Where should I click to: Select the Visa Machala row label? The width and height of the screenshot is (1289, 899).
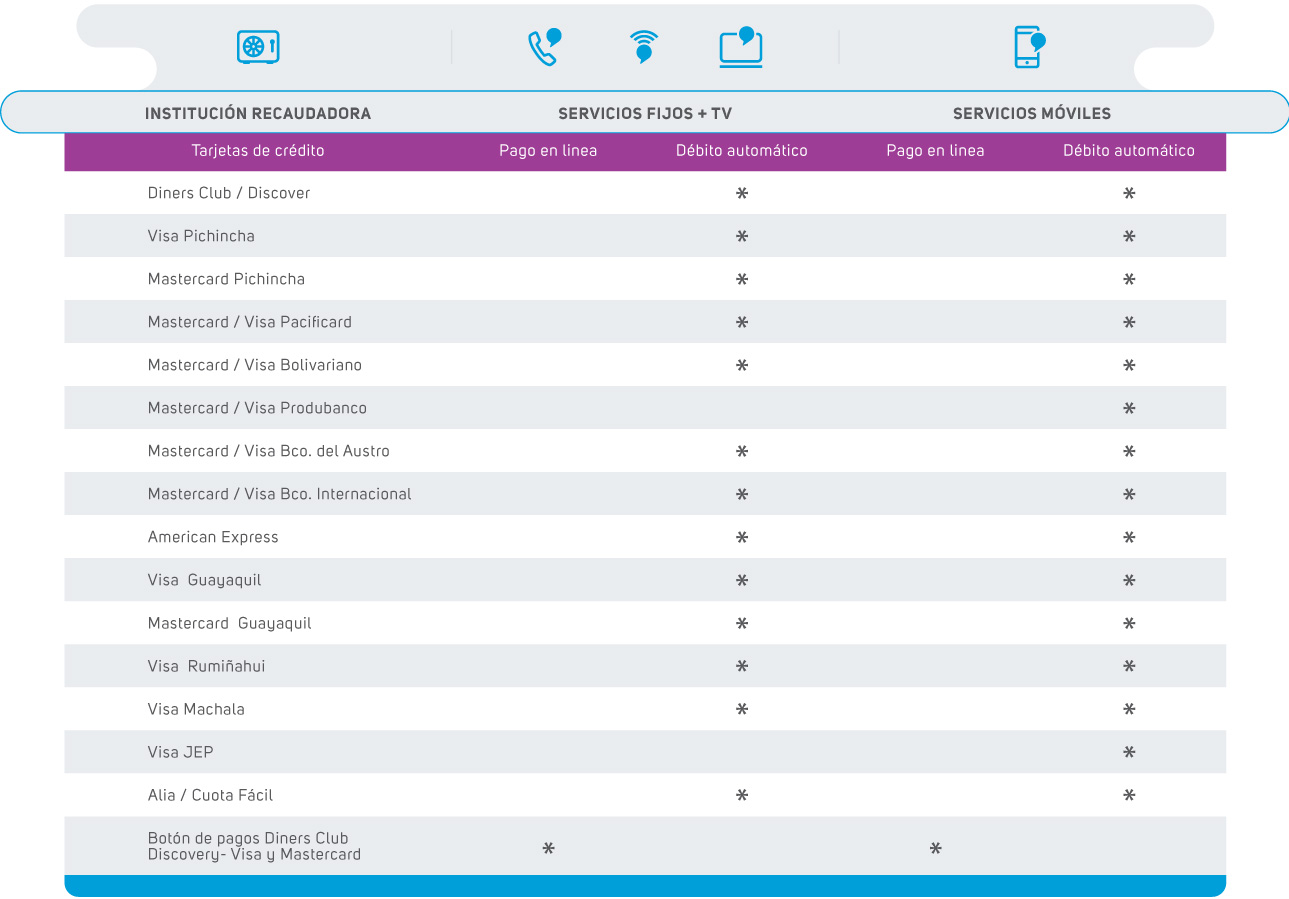(x=196, y=709)
